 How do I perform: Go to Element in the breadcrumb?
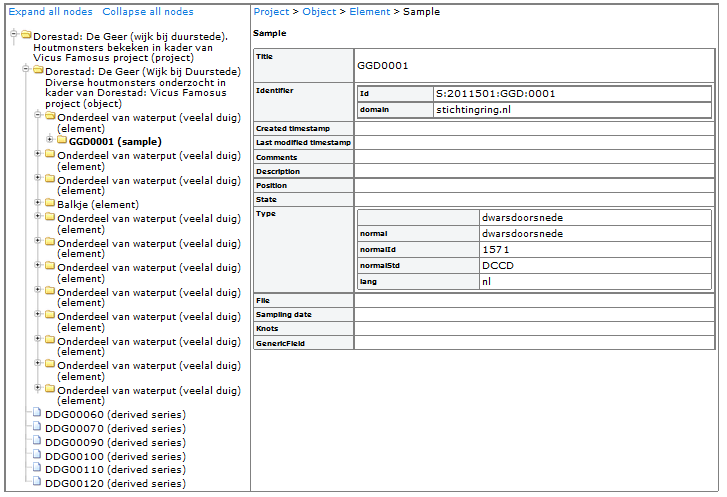(370, 12)
